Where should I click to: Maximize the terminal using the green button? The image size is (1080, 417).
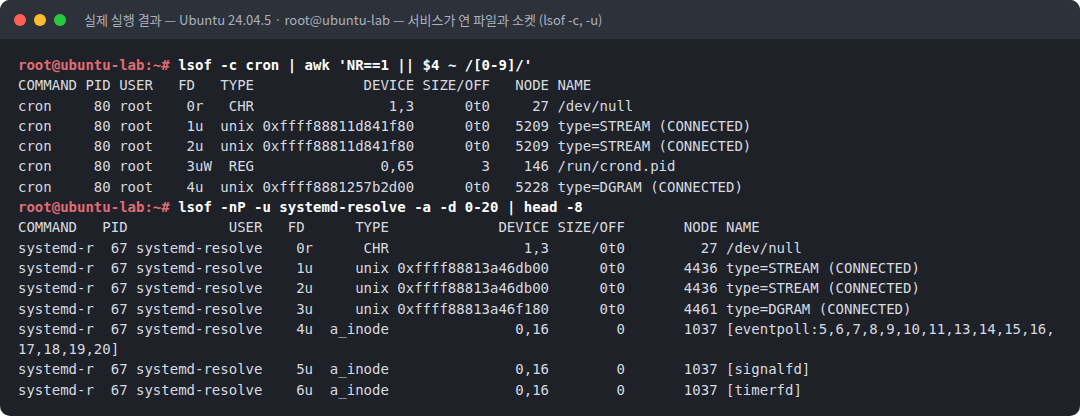click(x=60, y=20)
